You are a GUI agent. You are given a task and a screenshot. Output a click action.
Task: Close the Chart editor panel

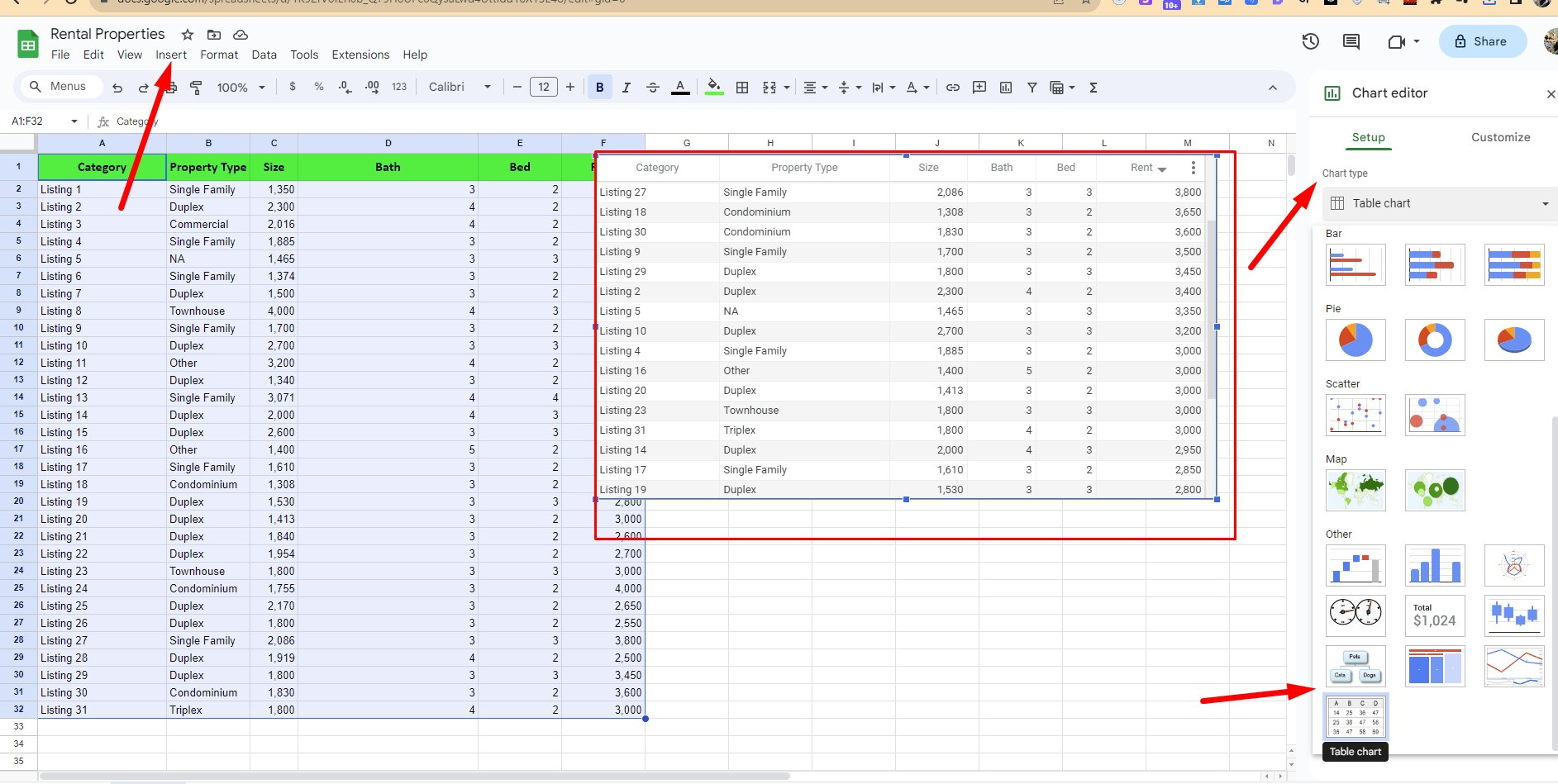click(1551, 94)
